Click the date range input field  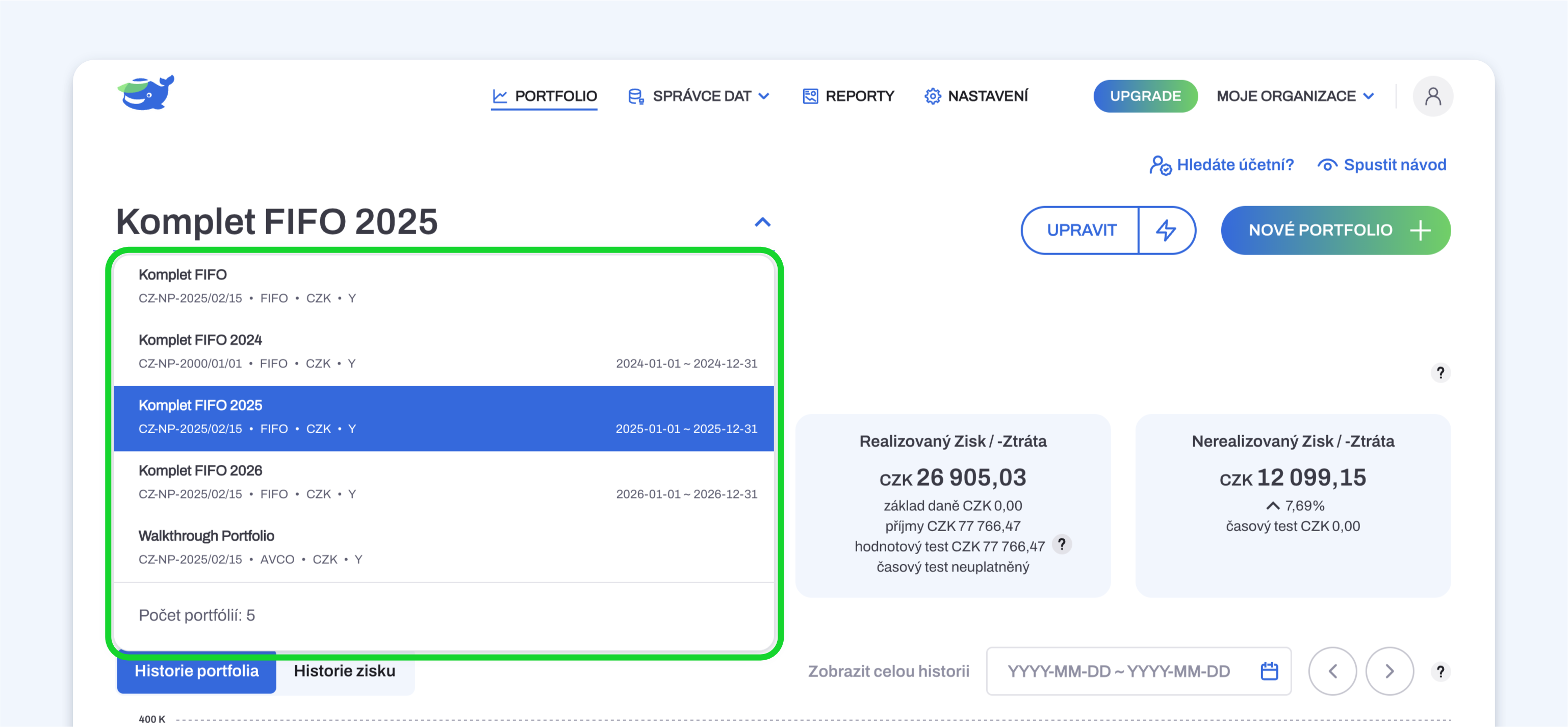1138,671
